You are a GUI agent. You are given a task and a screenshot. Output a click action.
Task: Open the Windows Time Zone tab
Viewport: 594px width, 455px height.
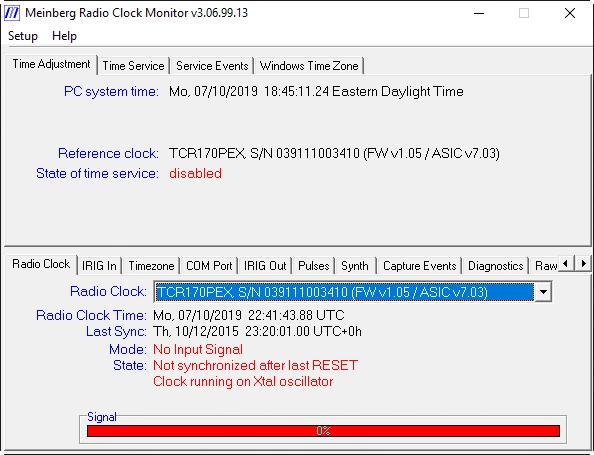click(309, 66)
